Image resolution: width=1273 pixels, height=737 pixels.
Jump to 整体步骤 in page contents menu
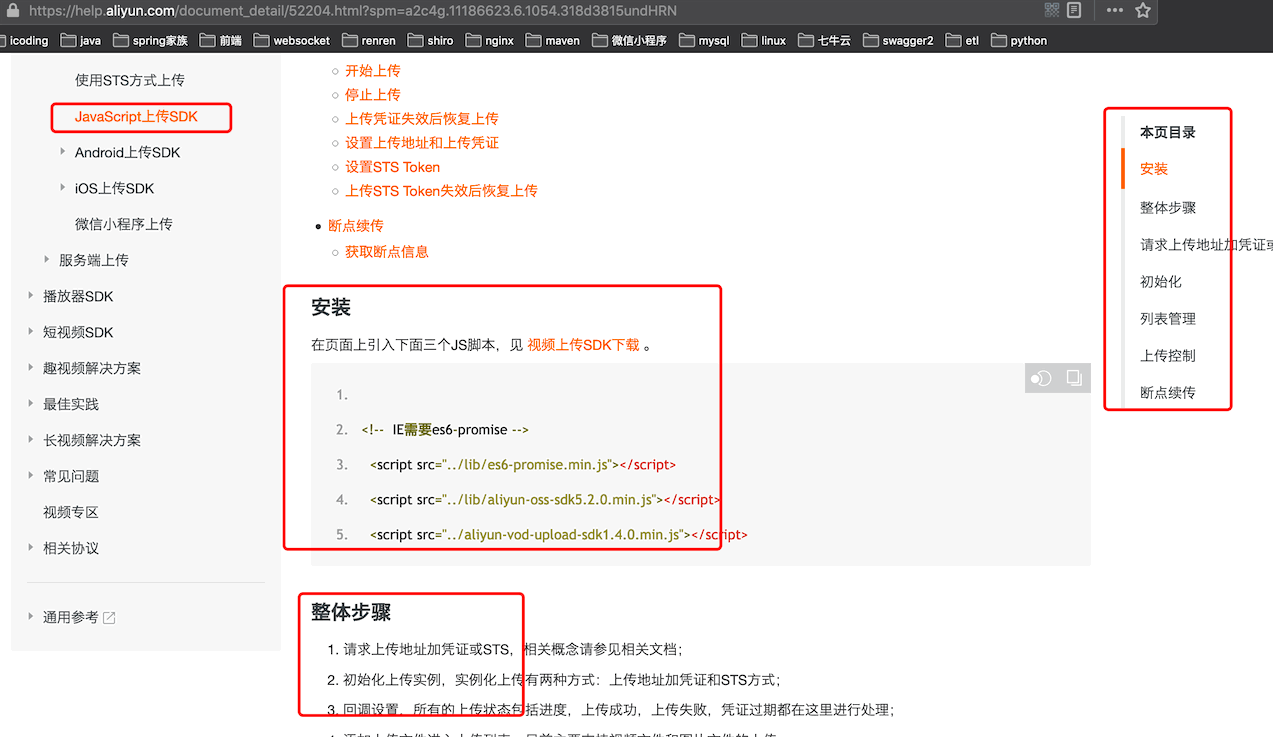[x=1168, y=207]
